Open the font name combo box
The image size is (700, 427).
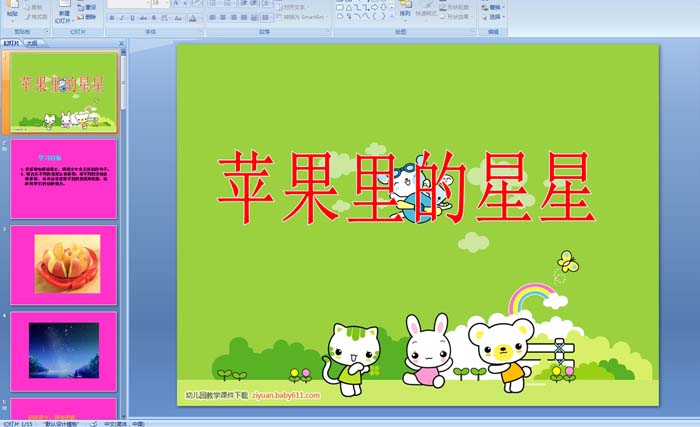pyautogui.click(x=129, y=4)
